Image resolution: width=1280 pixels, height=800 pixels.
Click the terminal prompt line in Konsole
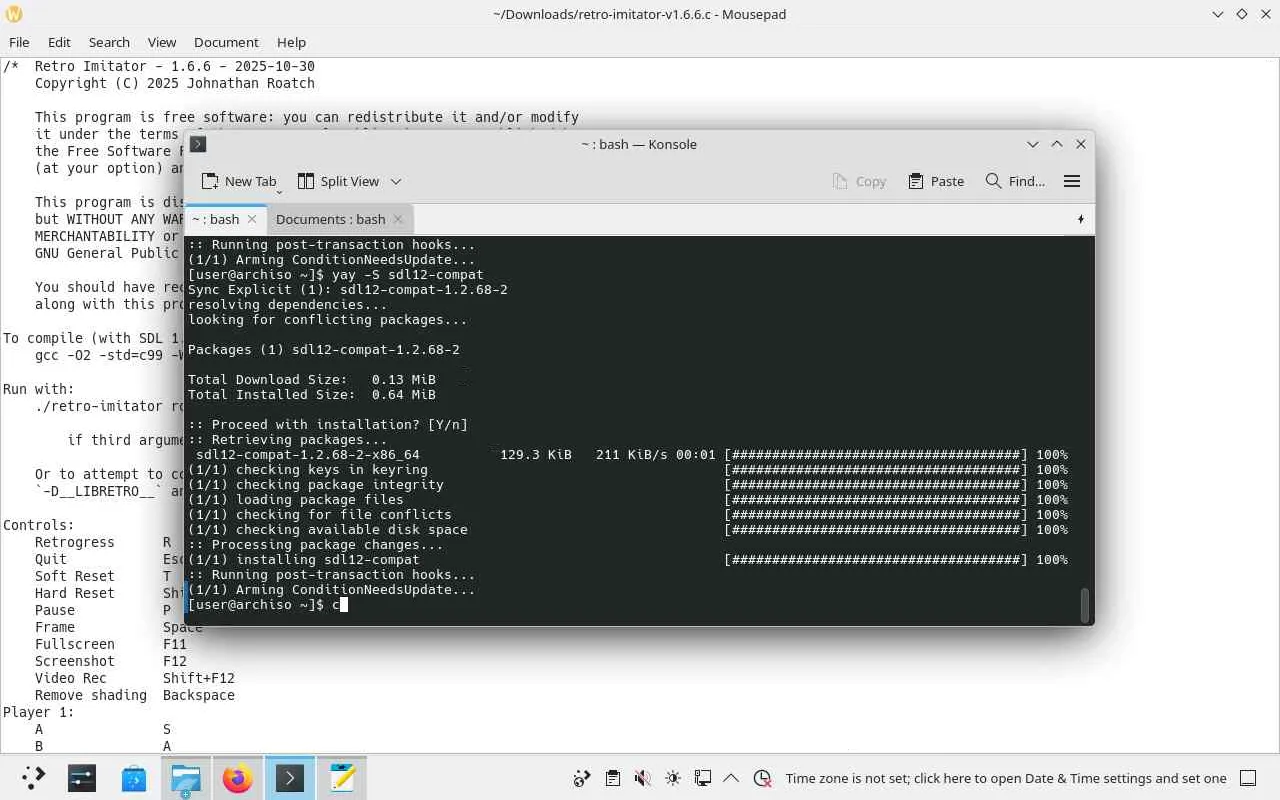coord(267,605)
